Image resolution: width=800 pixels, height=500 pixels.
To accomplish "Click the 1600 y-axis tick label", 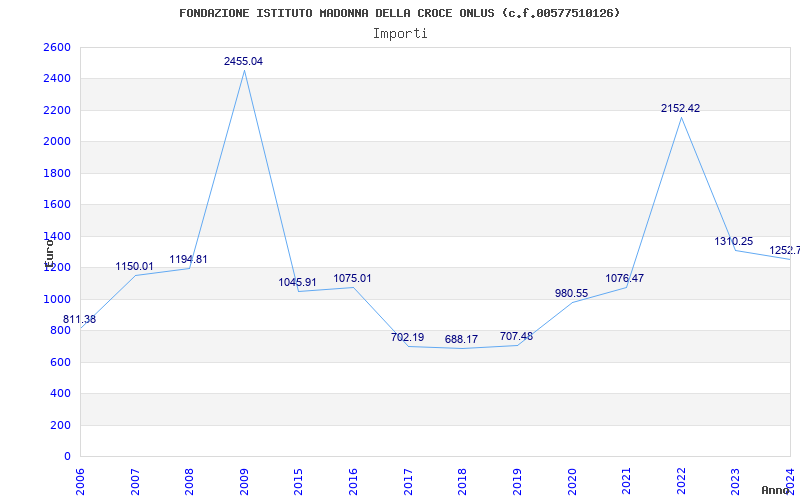I will coord(57,205).
